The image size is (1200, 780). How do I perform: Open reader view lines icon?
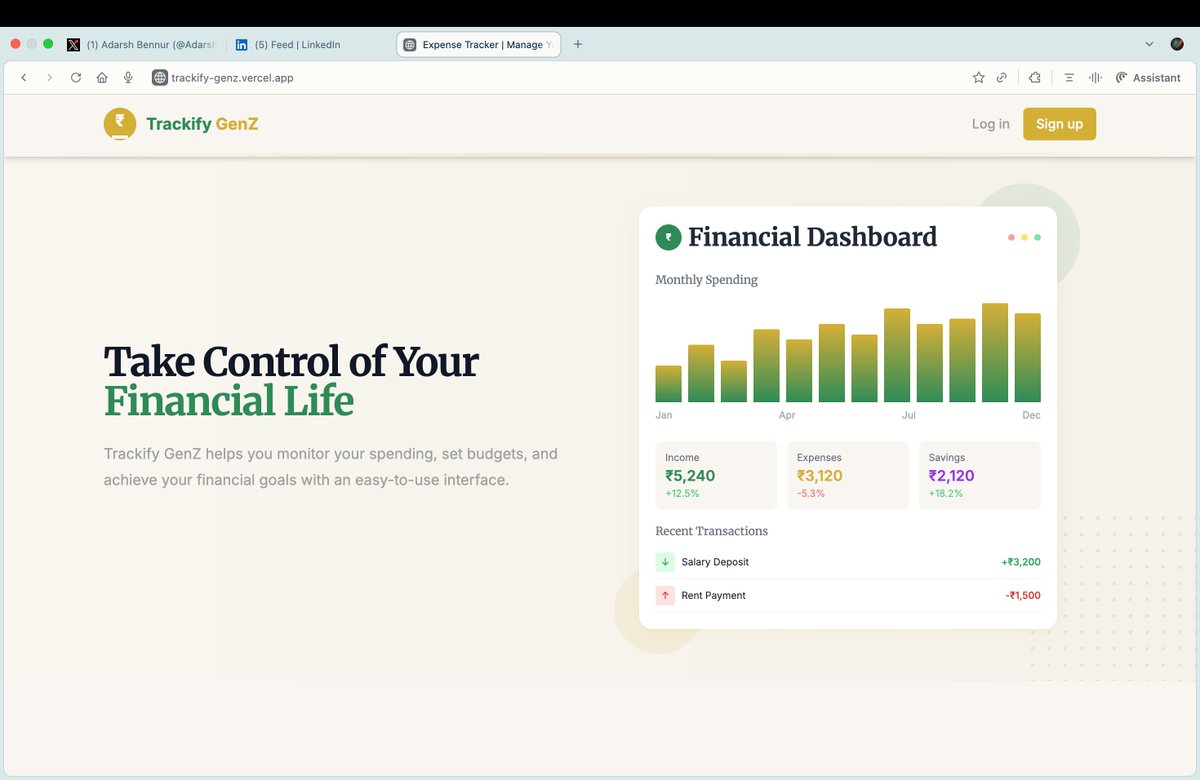point(1069,78)
